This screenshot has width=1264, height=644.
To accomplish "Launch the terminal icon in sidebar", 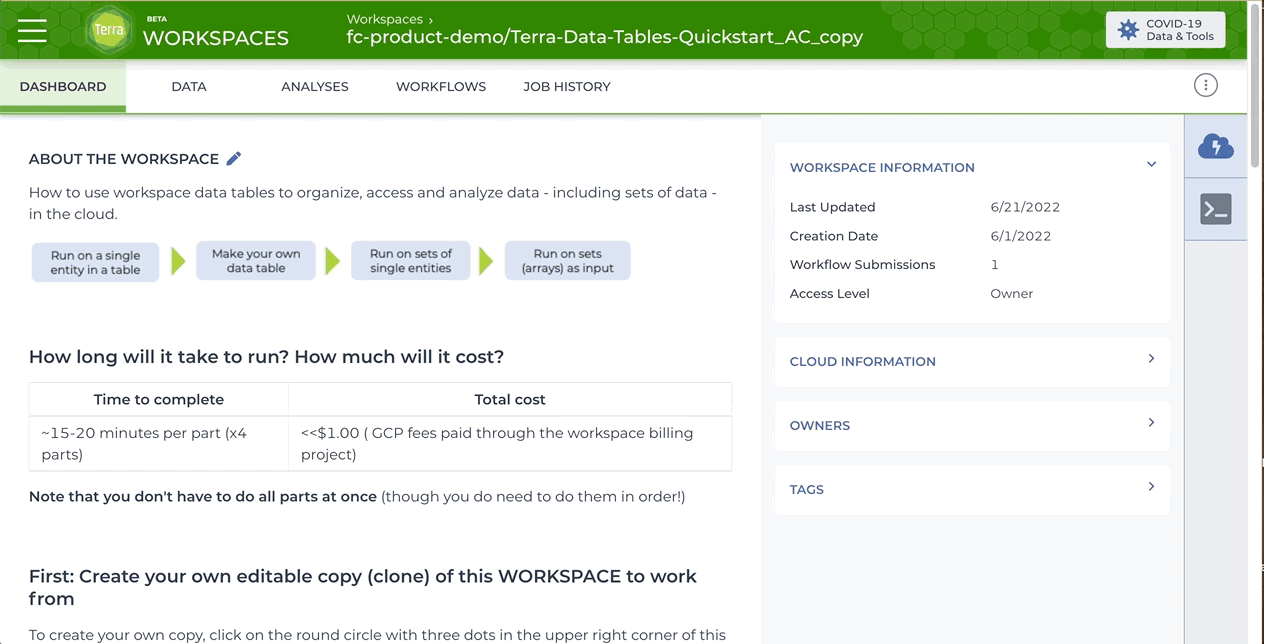I will (x=1215, y=209).
